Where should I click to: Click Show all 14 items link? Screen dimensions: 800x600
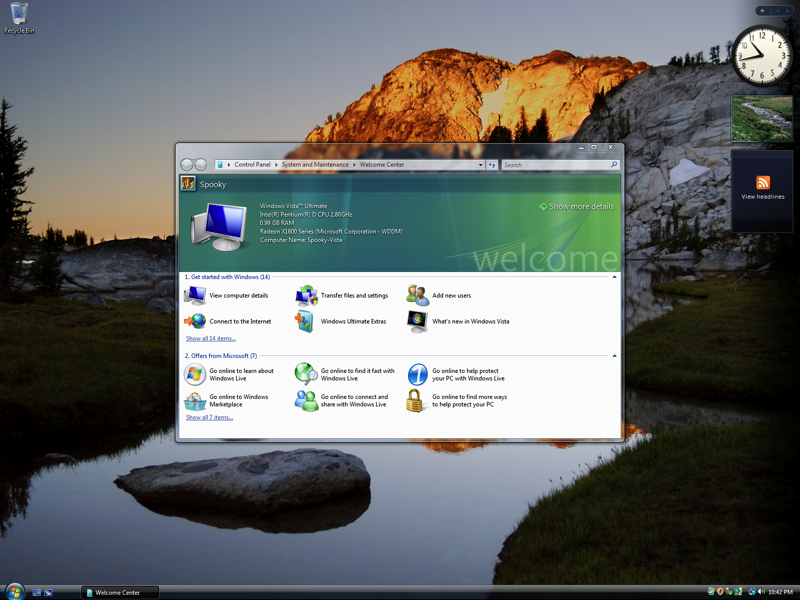click(211, 339)
